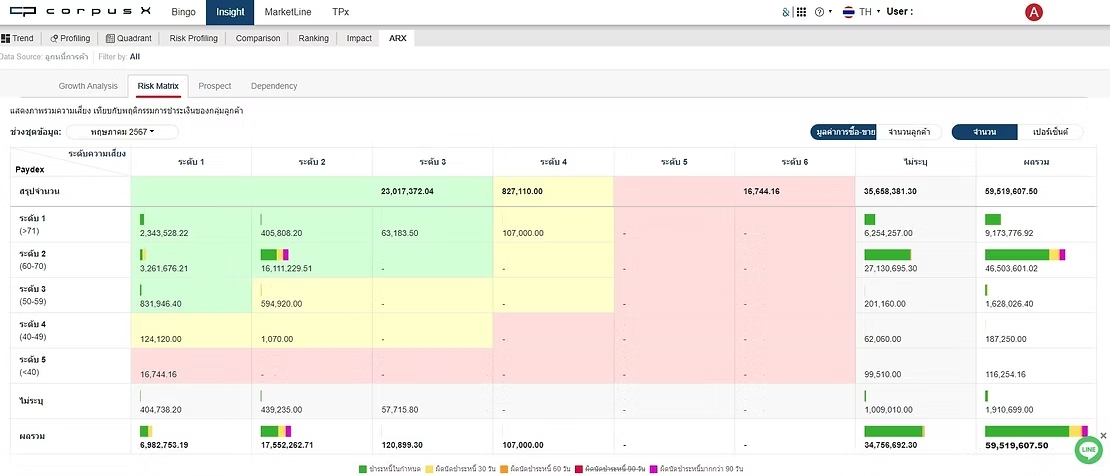
Task: Open the Trend view icon
Action: (x=6, y=38)
